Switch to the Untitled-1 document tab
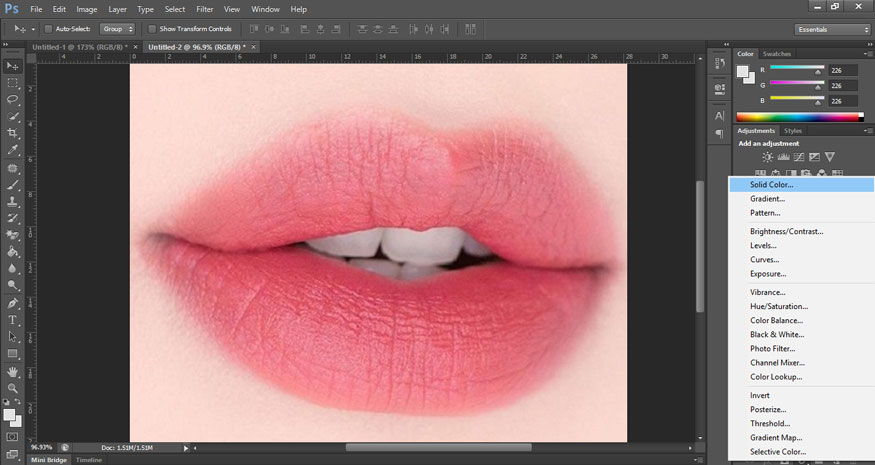The height and width of the screenshot is (465, 875). coord(79,47)
